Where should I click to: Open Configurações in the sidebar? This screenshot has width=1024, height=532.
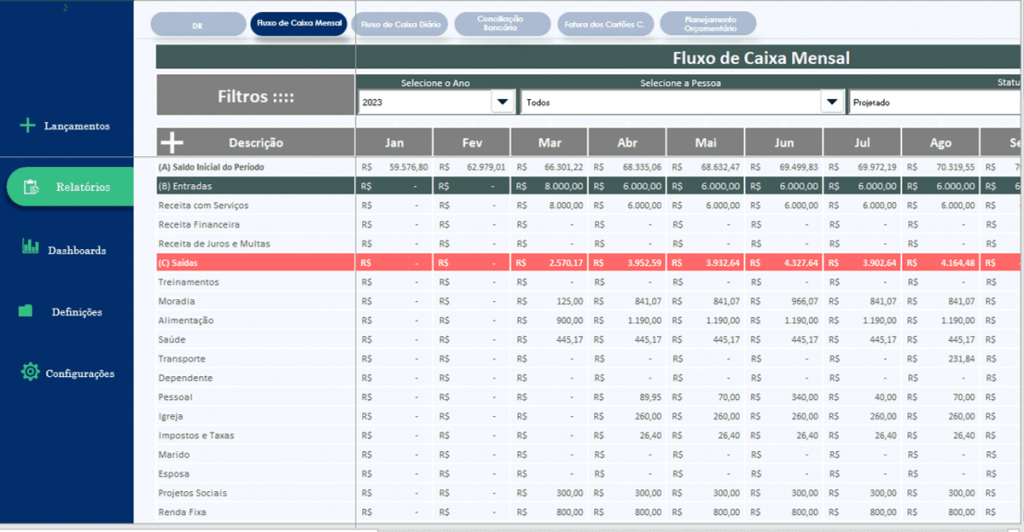point(80,373)
